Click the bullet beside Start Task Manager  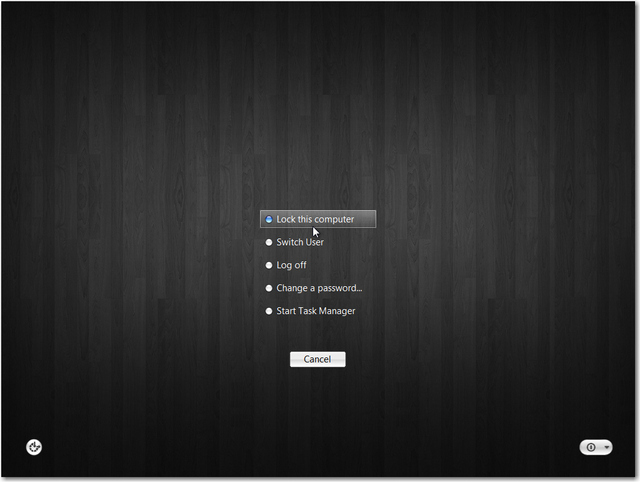pos(269,311)
